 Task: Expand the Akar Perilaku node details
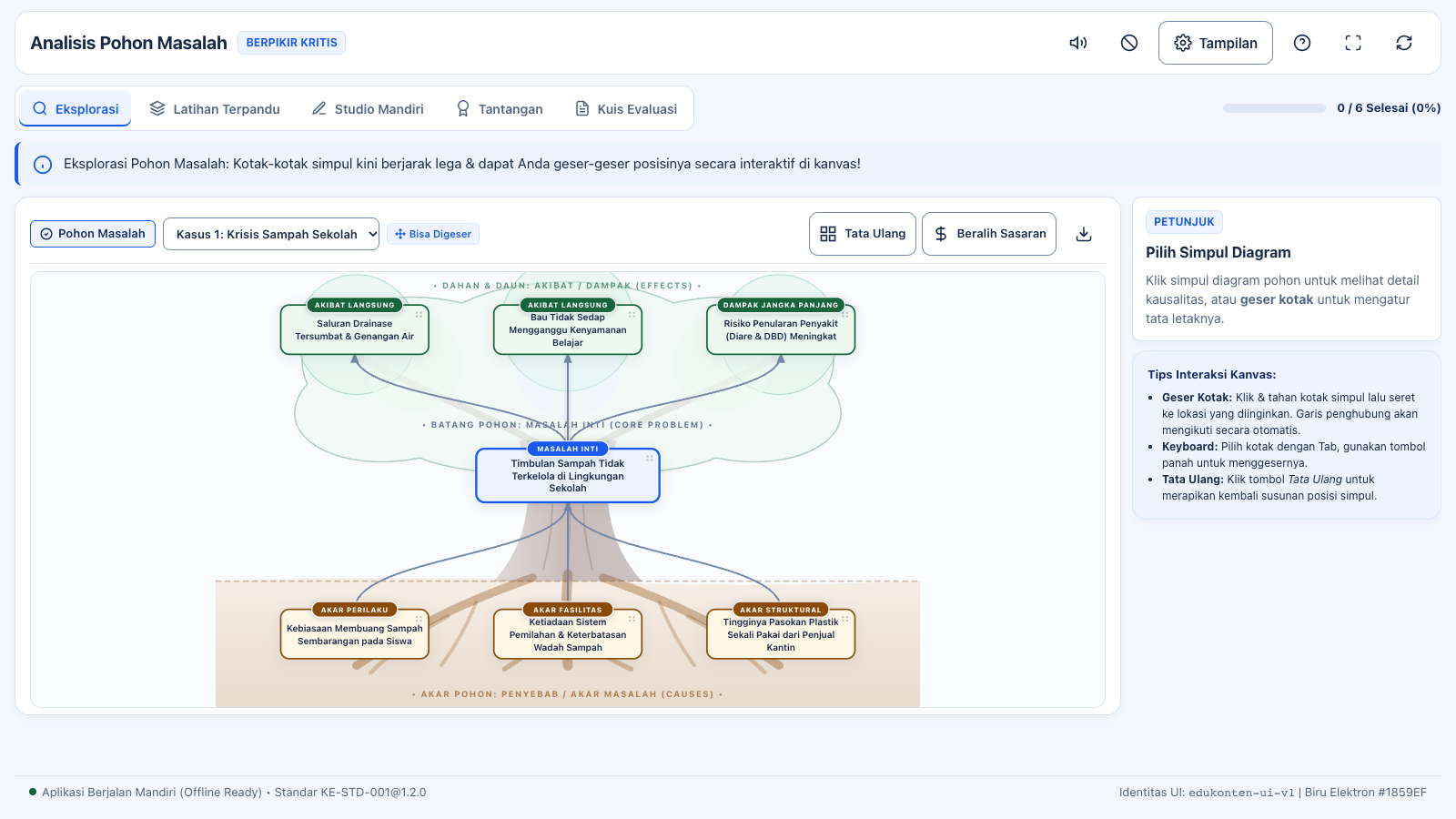pyautogui.click(x=355, y=633)
